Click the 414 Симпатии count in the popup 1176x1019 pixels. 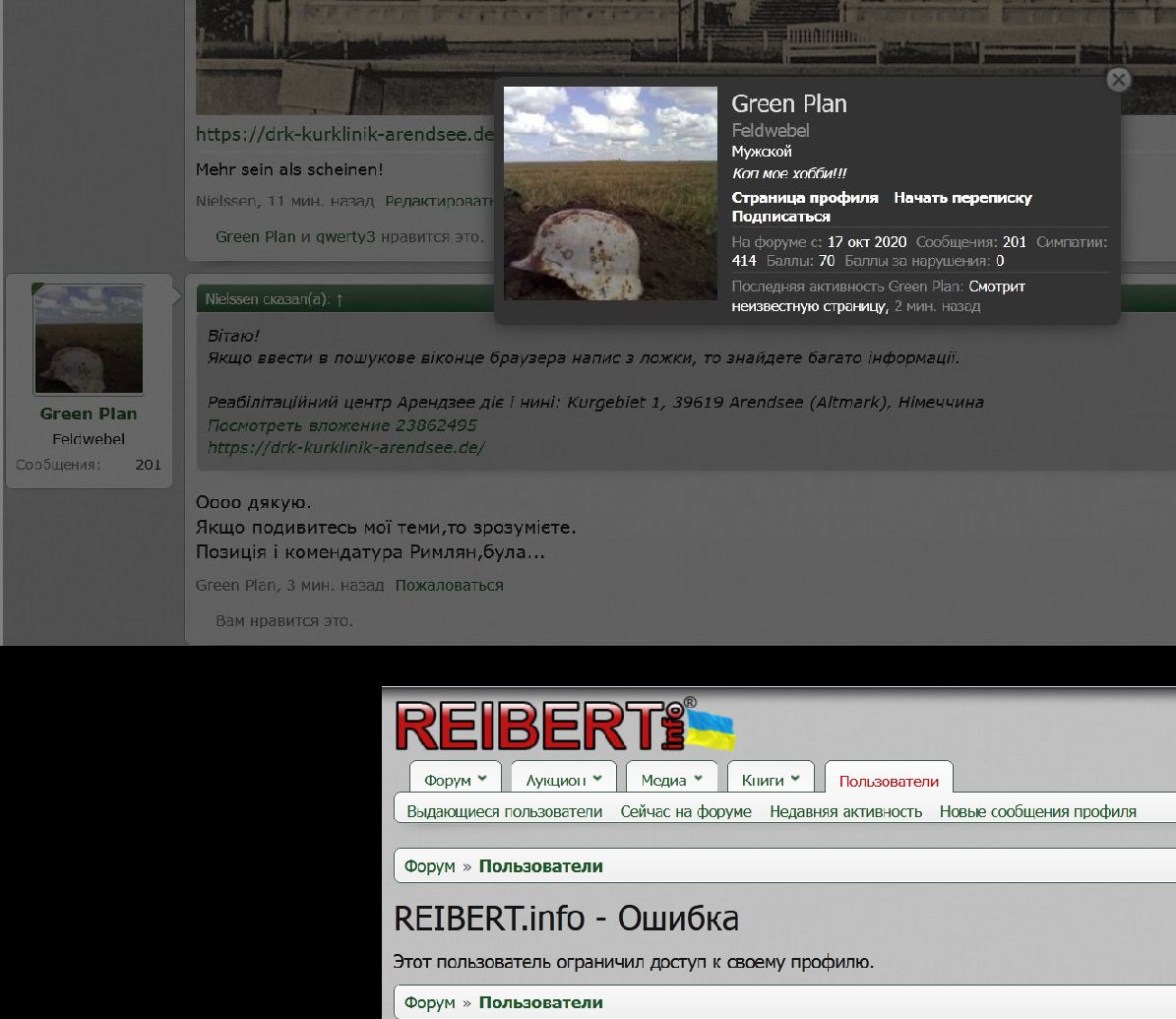pos(744,260)
